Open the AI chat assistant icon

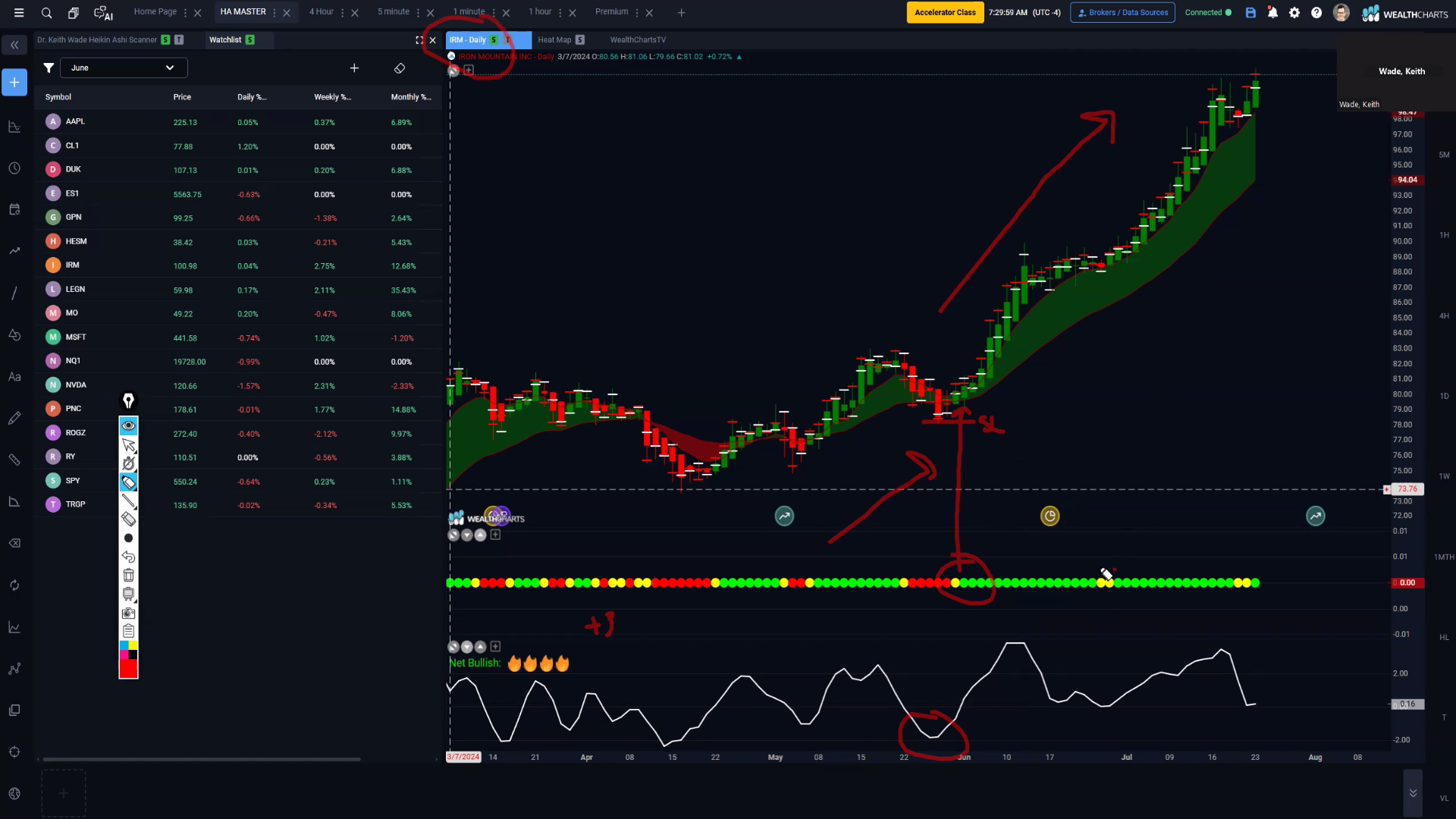point(103,13)
